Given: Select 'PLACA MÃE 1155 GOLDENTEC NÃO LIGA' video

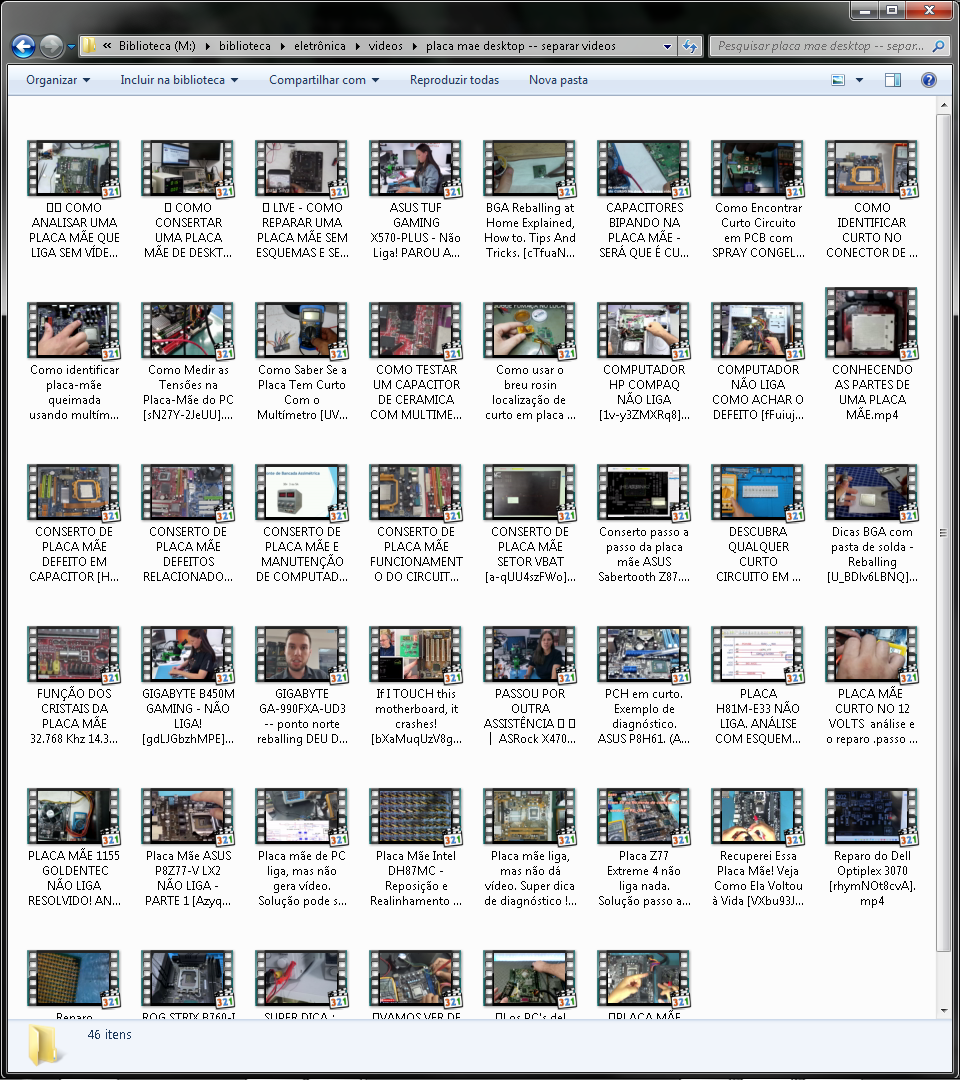Looking at the screenshot, I should click(74, 847).
